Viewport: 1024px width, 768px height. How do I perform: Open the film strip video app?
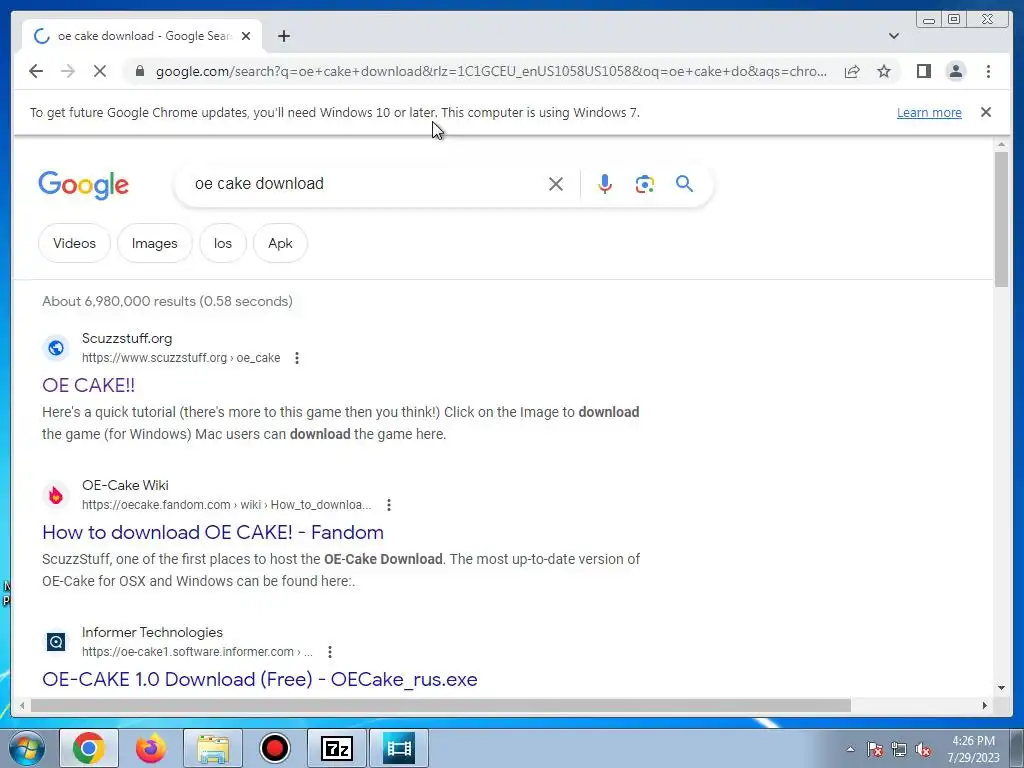[399, 748]
